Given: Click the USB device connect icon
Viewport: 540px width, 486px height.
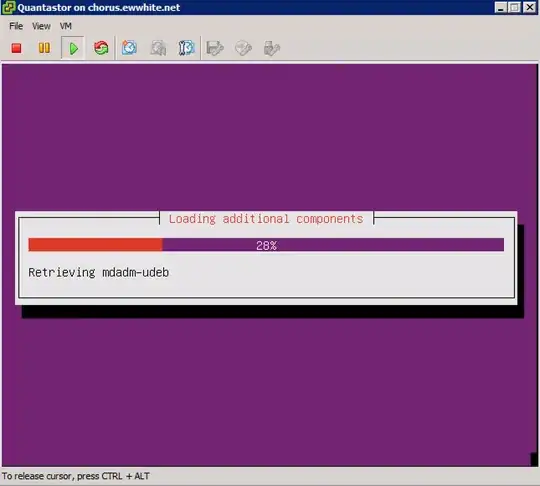Looking at the screenshot, I should [x=272, y=48].
